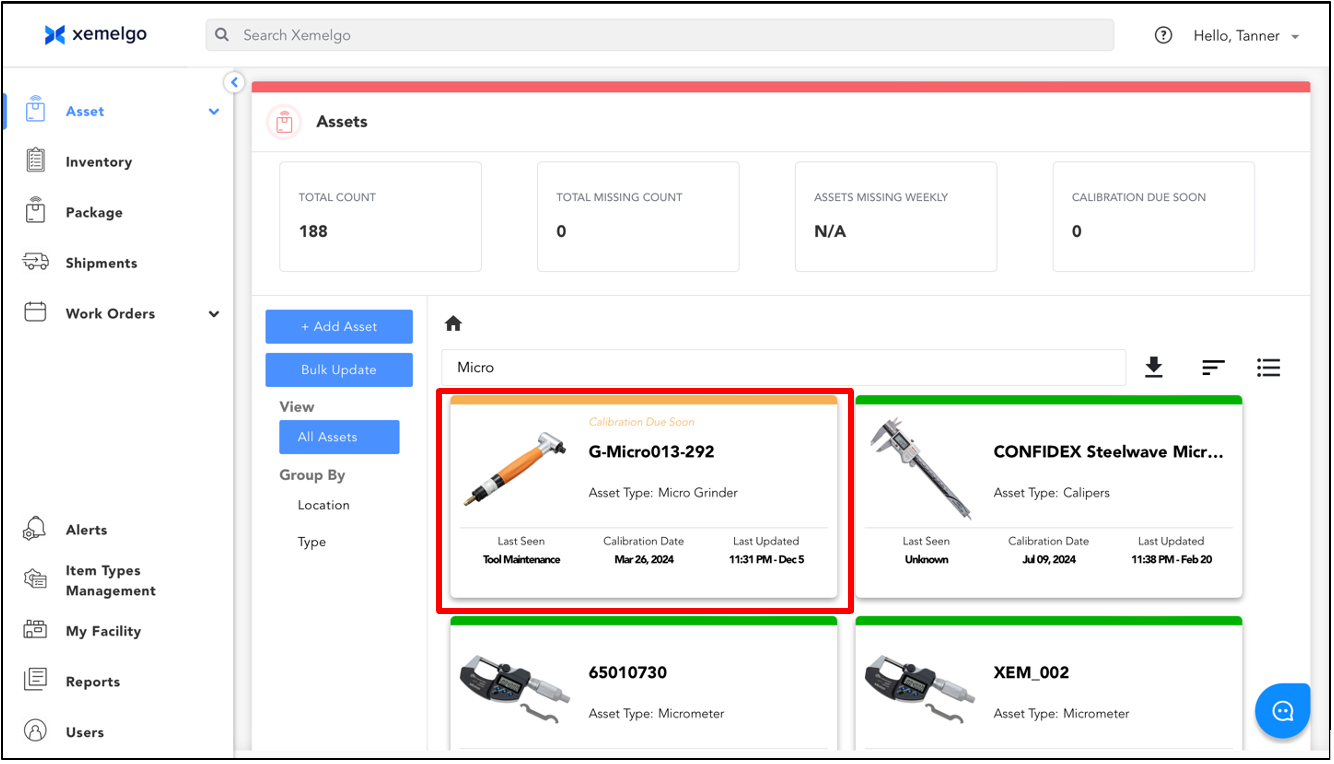Group assets by Location
The width and height of the screenshot is (1334, 764).
coord(324,505)
